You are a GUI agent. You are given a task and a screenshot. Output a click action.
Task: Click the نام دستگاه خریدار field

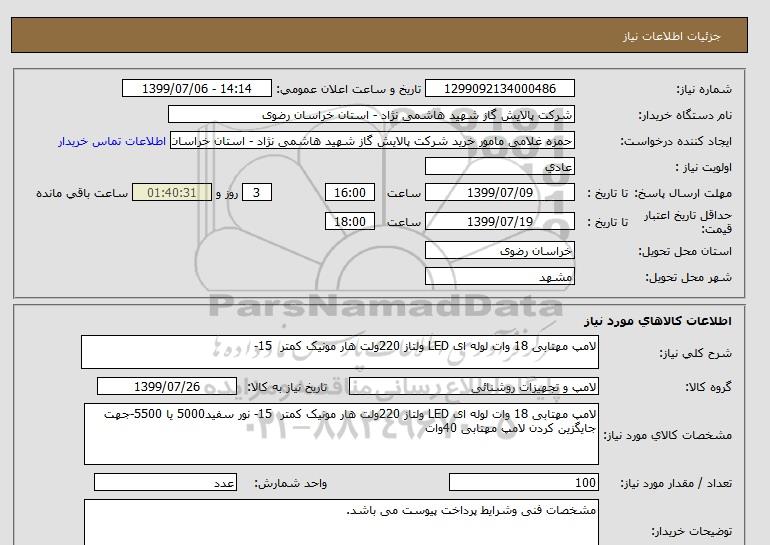(372, 115)
